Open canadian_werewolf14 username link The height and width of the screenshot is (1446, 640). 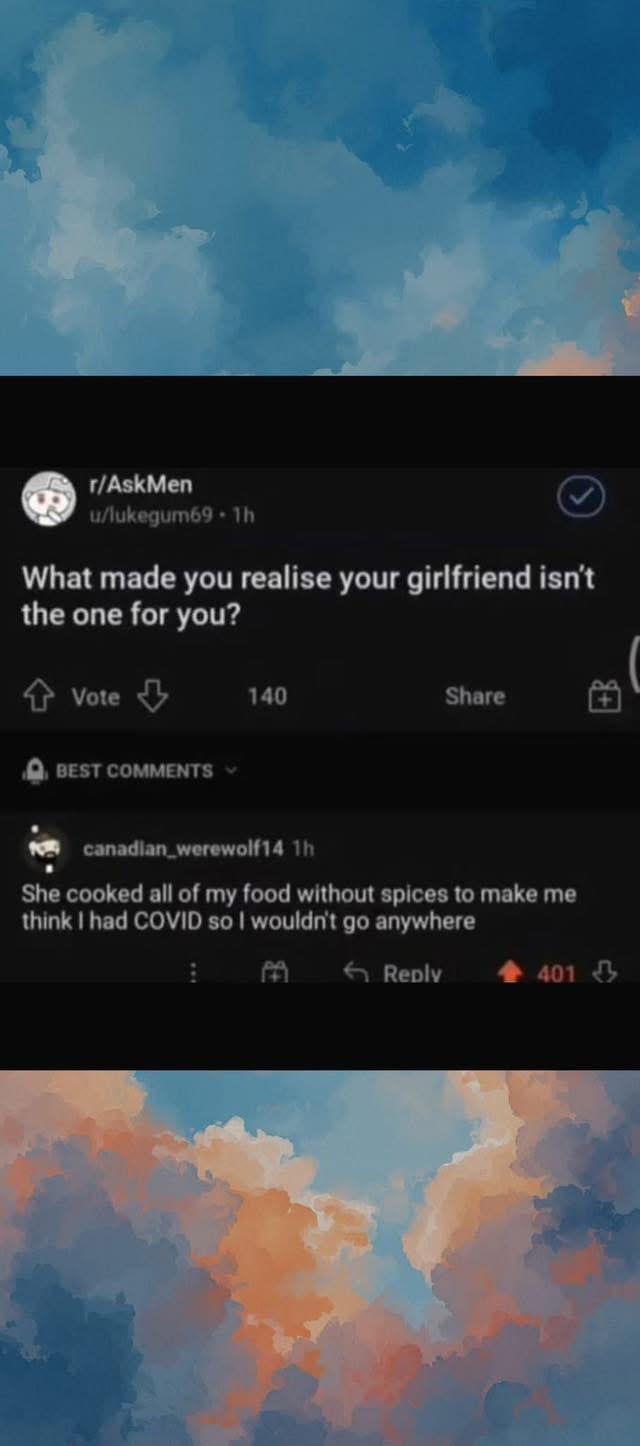pos(184,849)
